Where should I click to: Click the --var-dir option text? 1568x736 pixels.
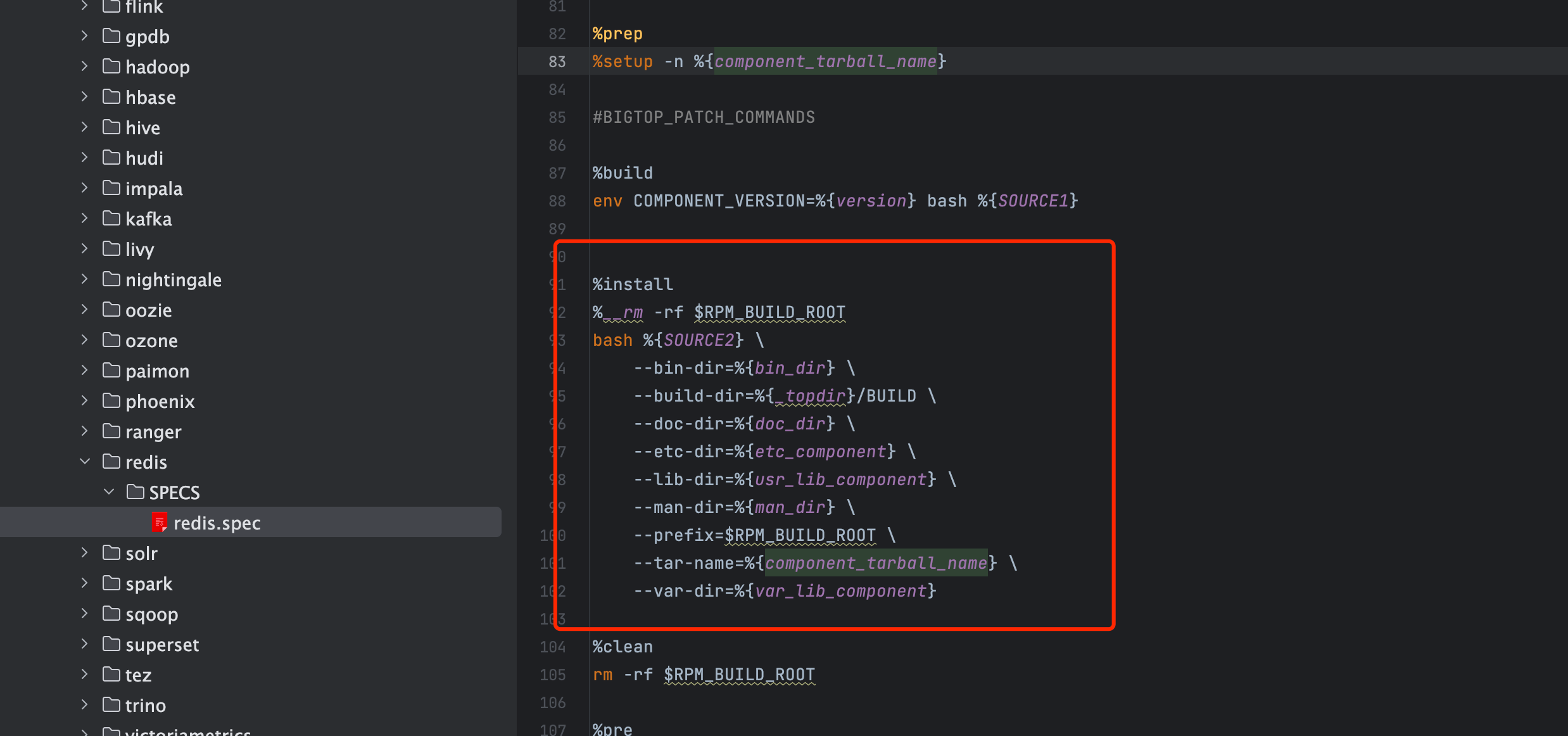678,591
